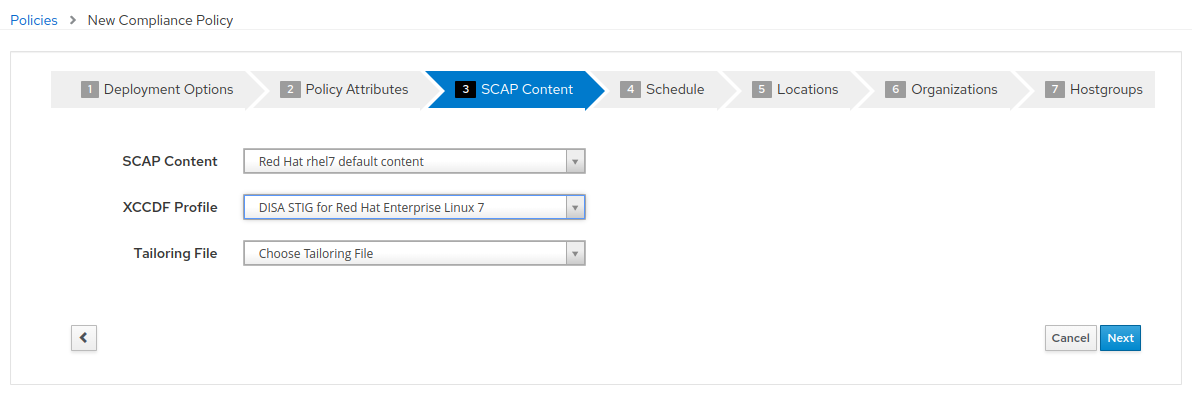Screen dimensions: 1192x396
Task: Click the step number 7 badge
Action: click(1054, 90)
